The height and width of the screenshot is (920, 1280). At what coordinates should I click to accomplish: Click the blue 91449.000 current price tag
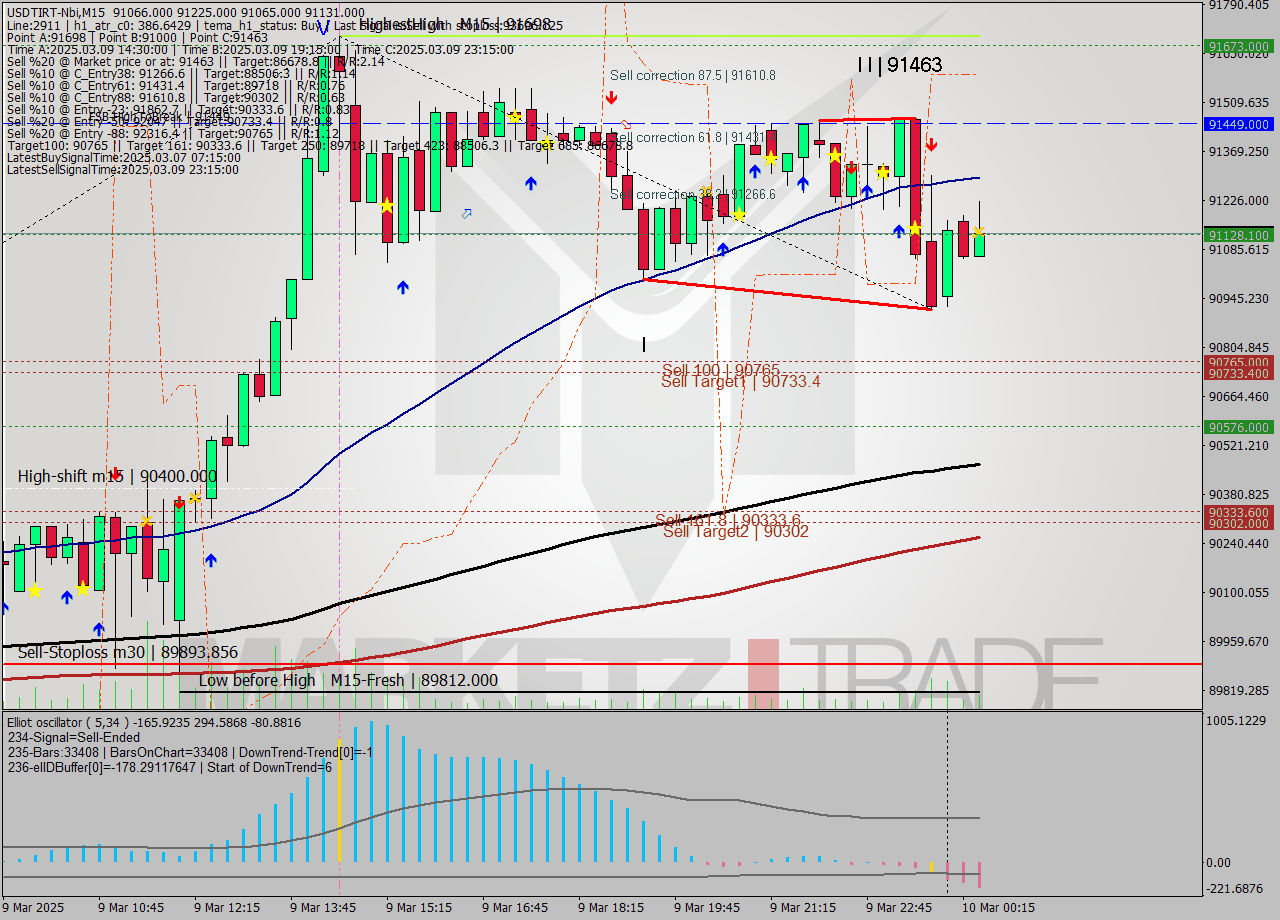1237,124
